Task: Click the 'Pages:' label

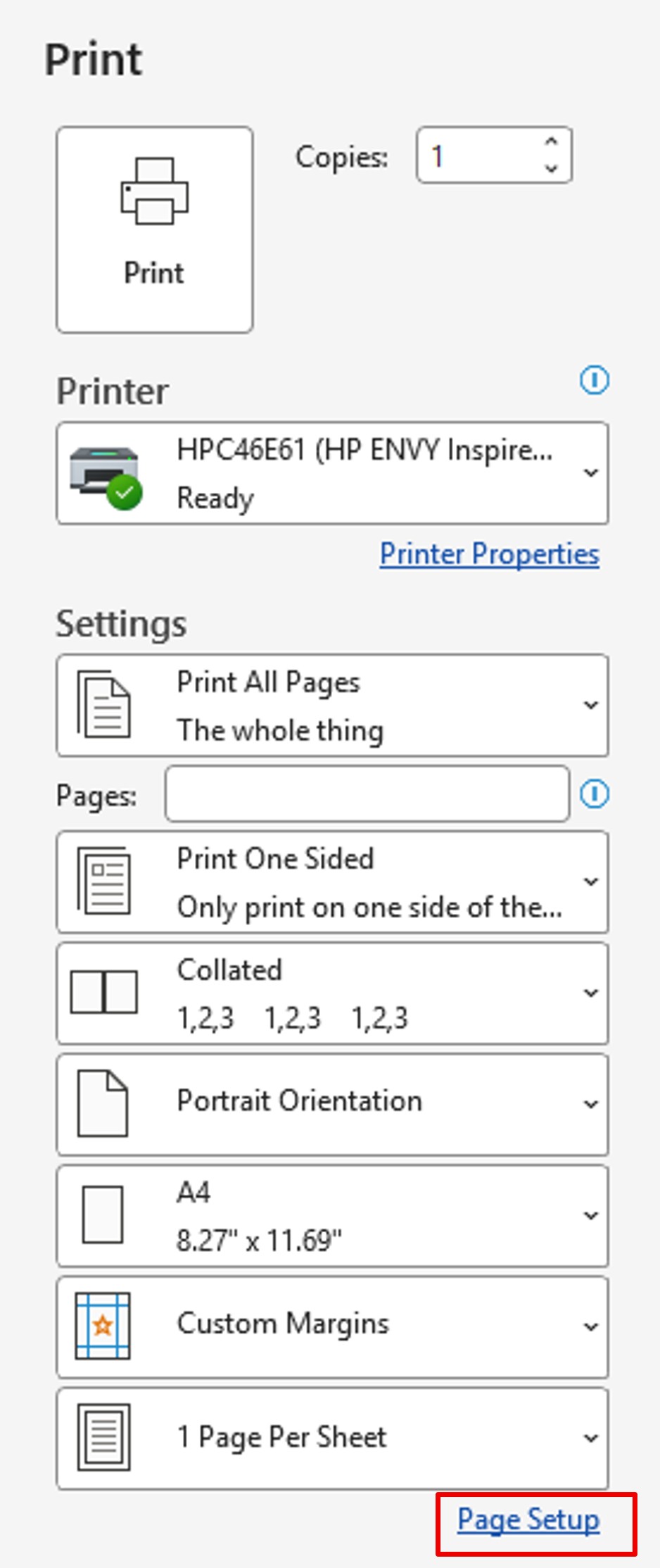Action: (x=97, y=796)
